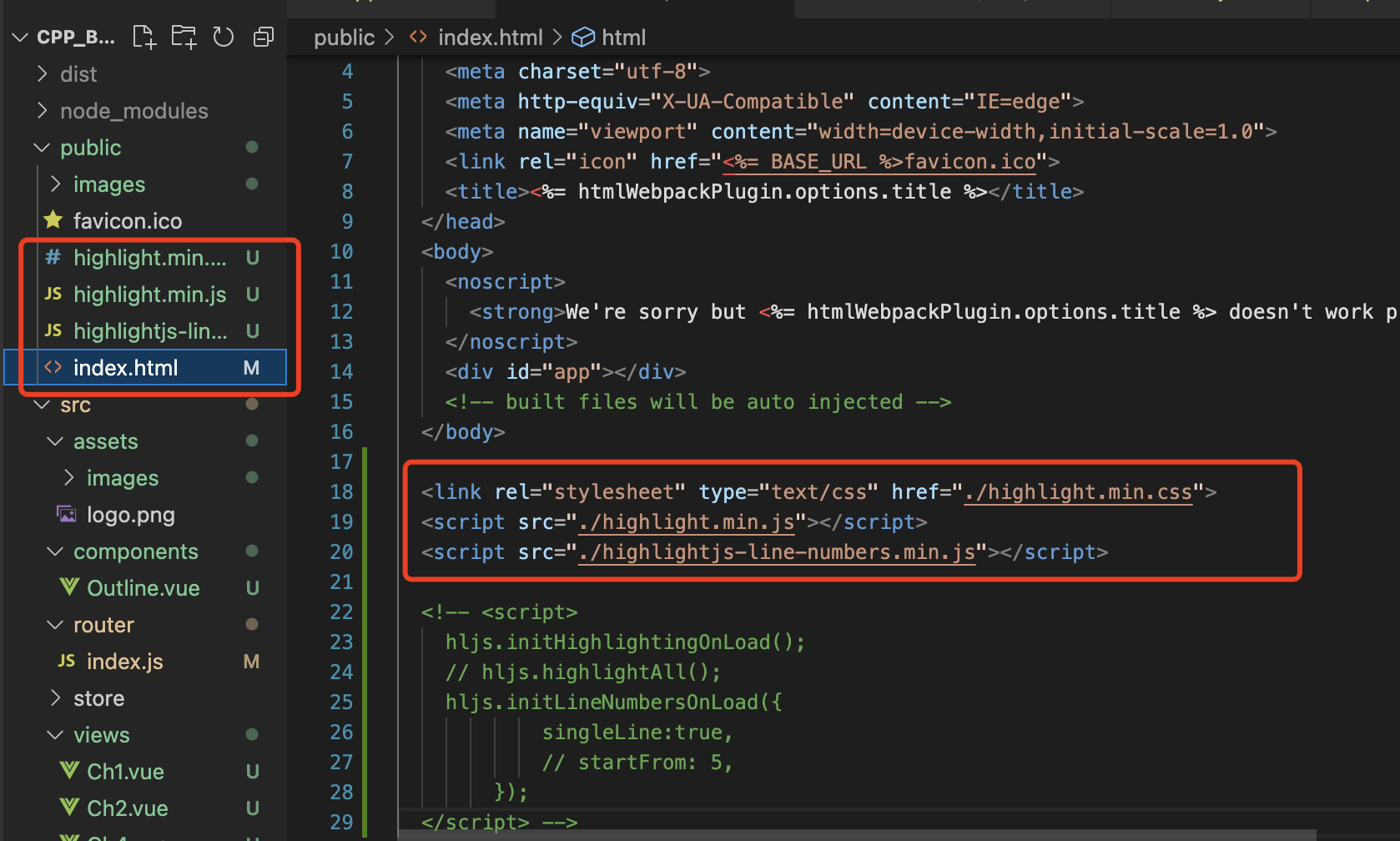This screenshot has height=841, width=1400.
Task: Collapse the components folder
Action: pos(55,551)
